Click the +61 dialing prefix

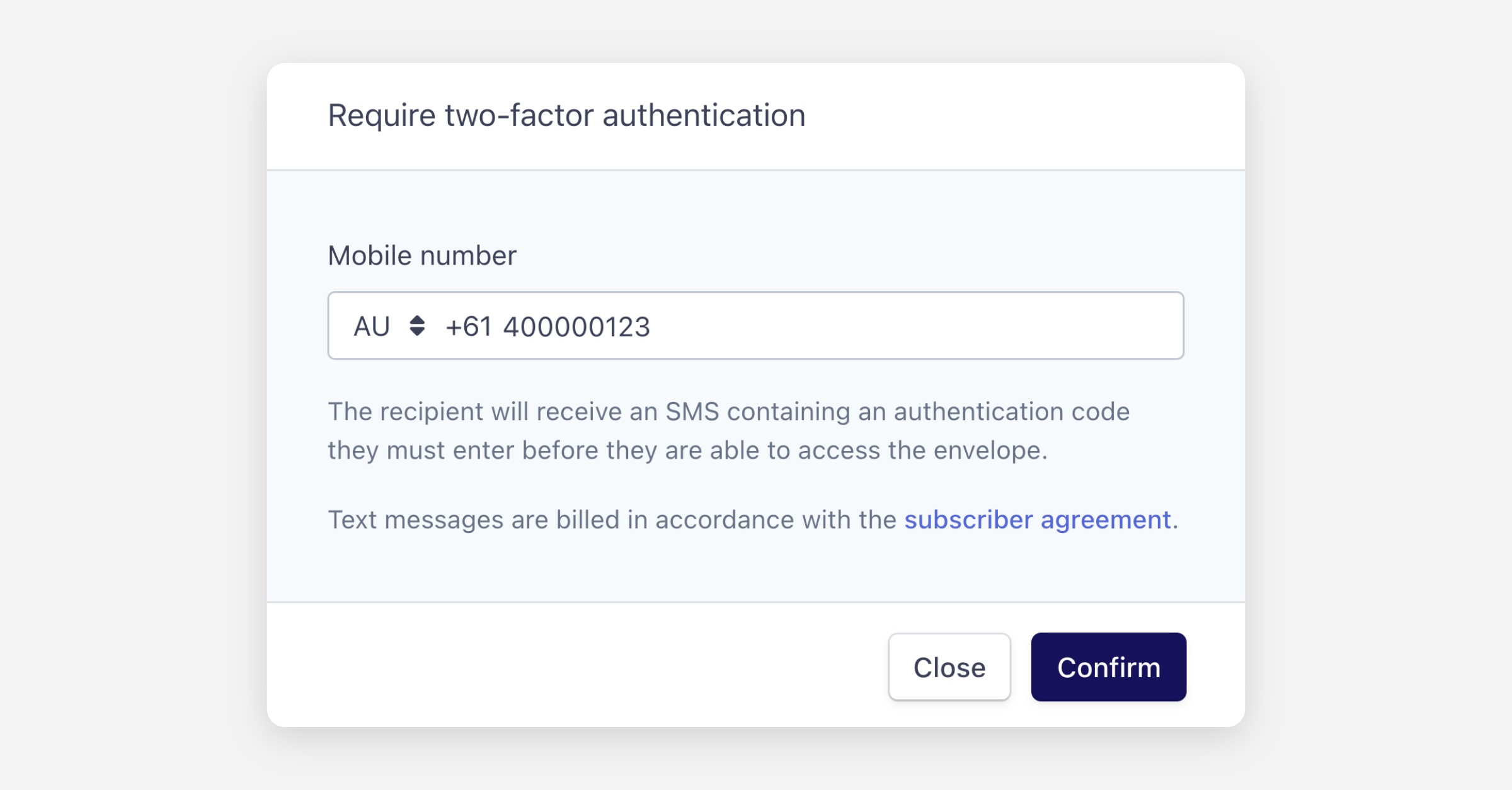pos(468,327)
